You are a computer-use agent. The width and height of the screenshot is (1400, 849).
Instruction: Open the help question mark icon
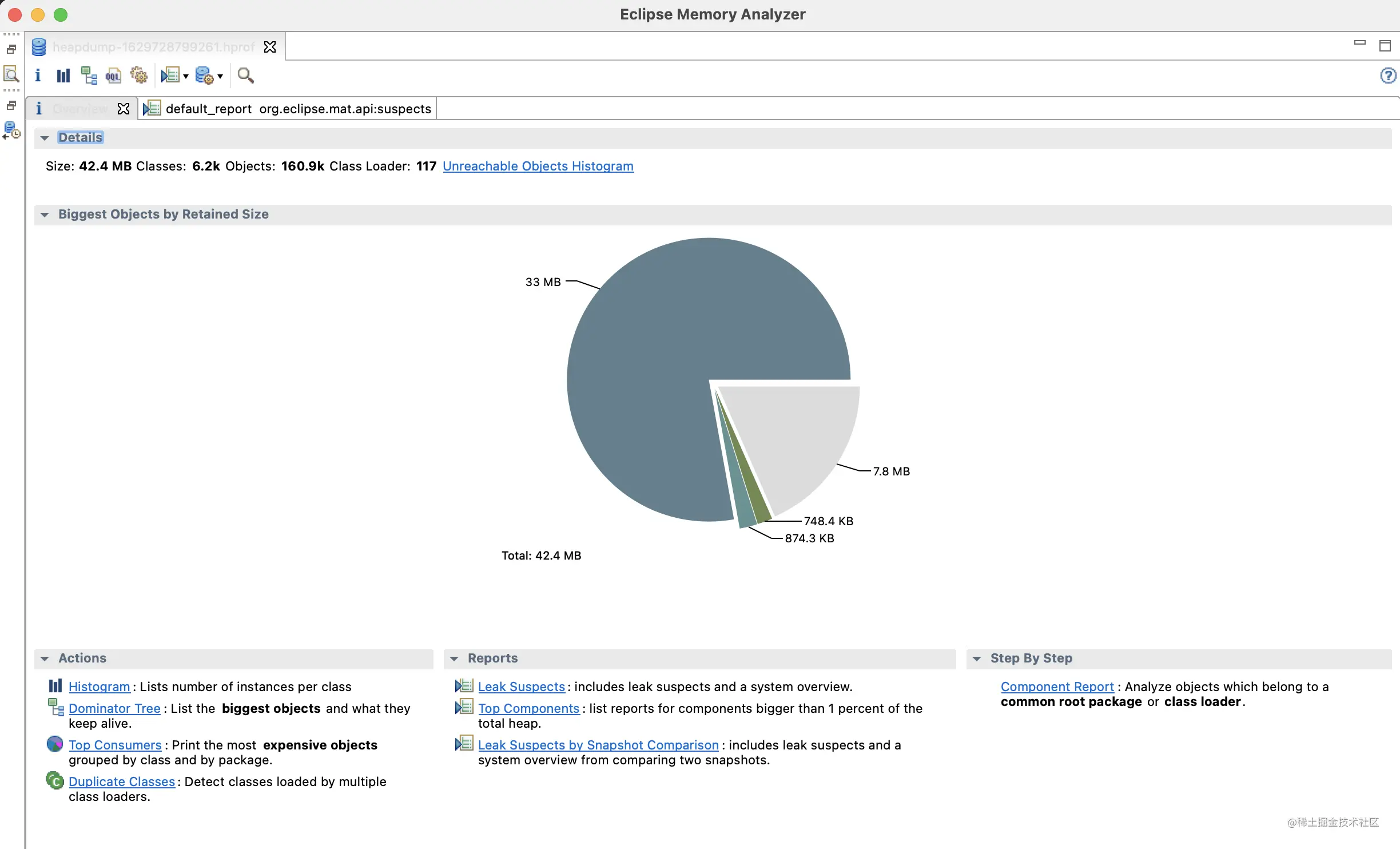point(1387,76)
